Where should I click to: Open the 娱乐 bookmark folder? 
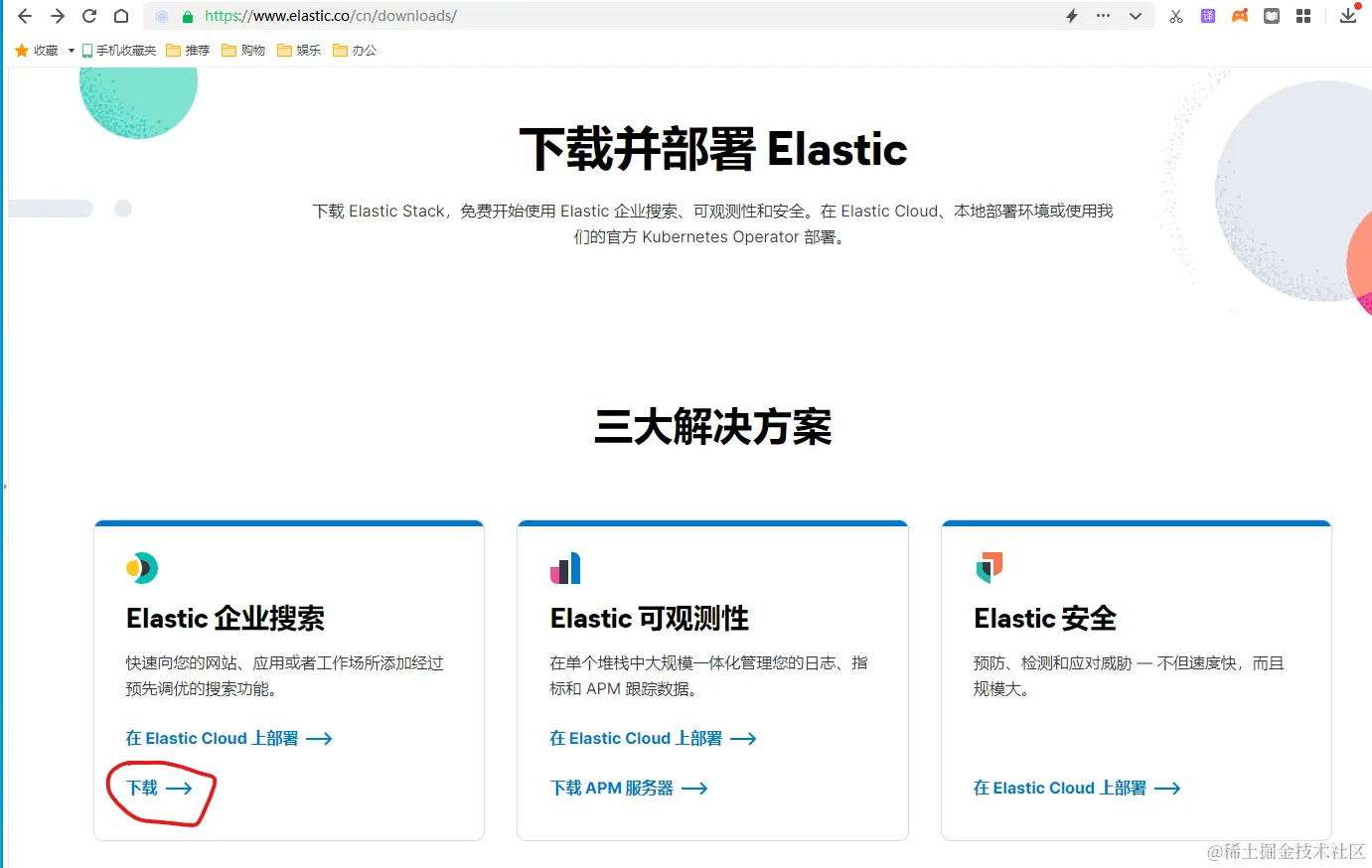click(x=299, y=51)
